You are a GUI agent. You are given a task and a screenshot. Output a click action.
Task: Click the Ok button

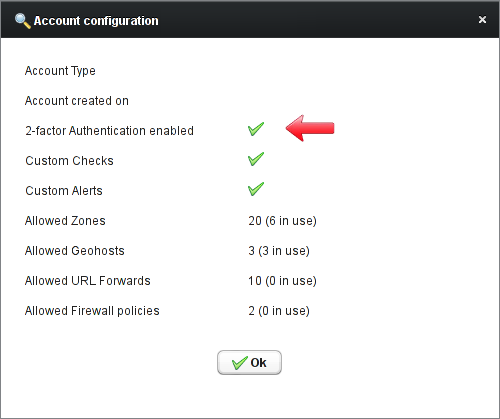click(249, 362)
